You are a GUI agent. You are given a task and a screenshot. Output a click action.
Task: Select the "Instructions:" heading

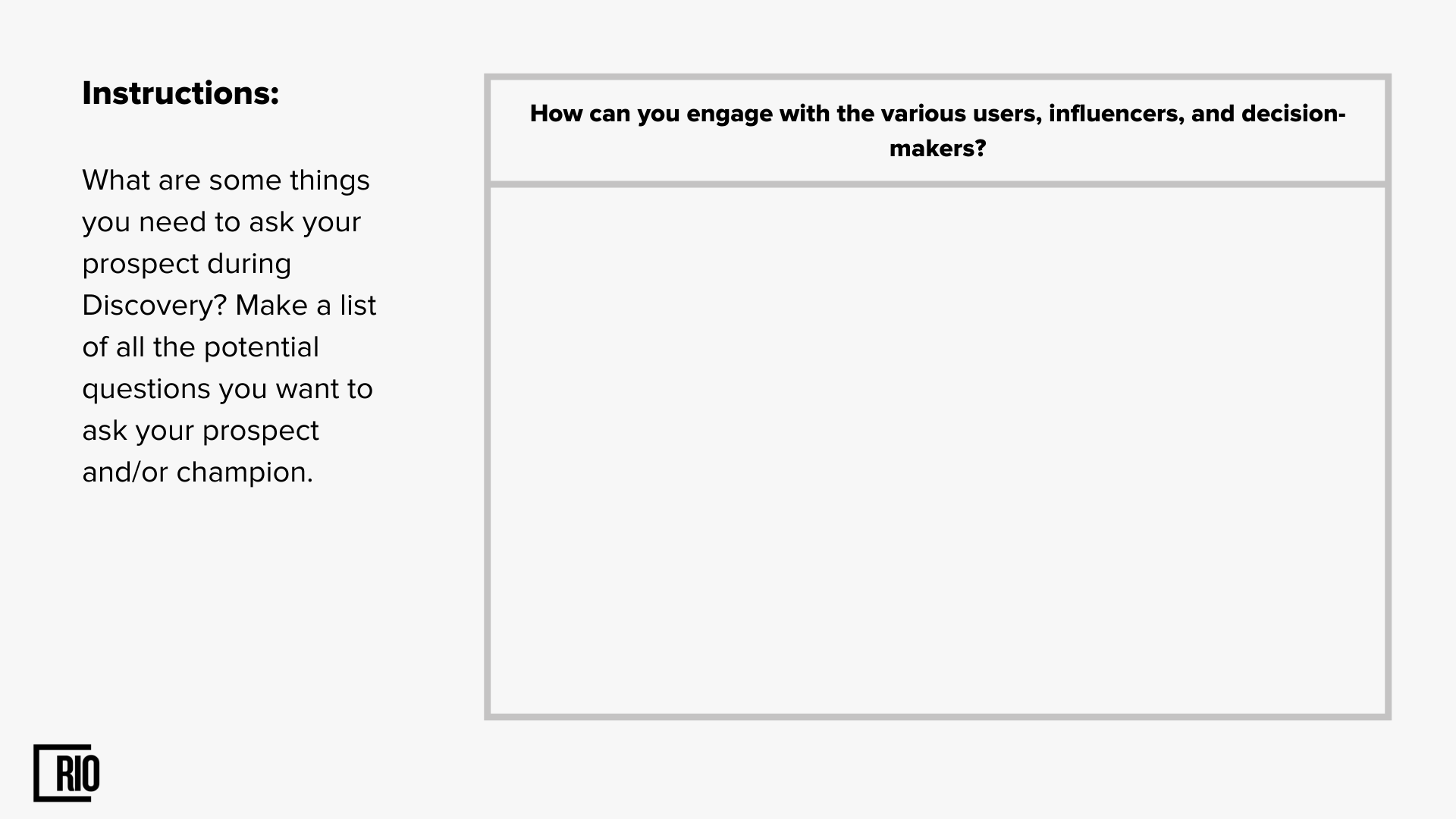click(x=180, y=93)
